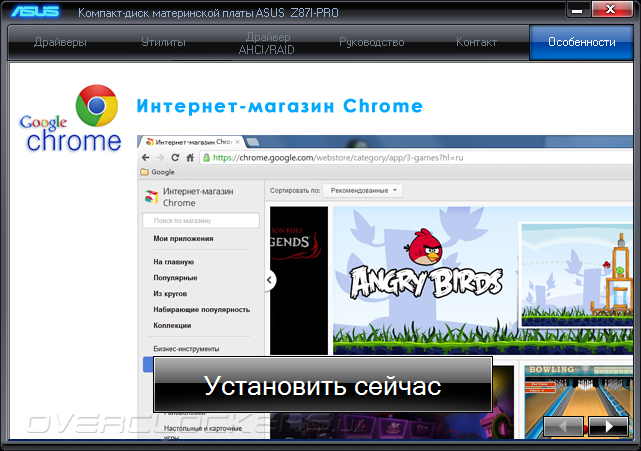
Task: Select the Руководство tab
Action: point(372,43)
